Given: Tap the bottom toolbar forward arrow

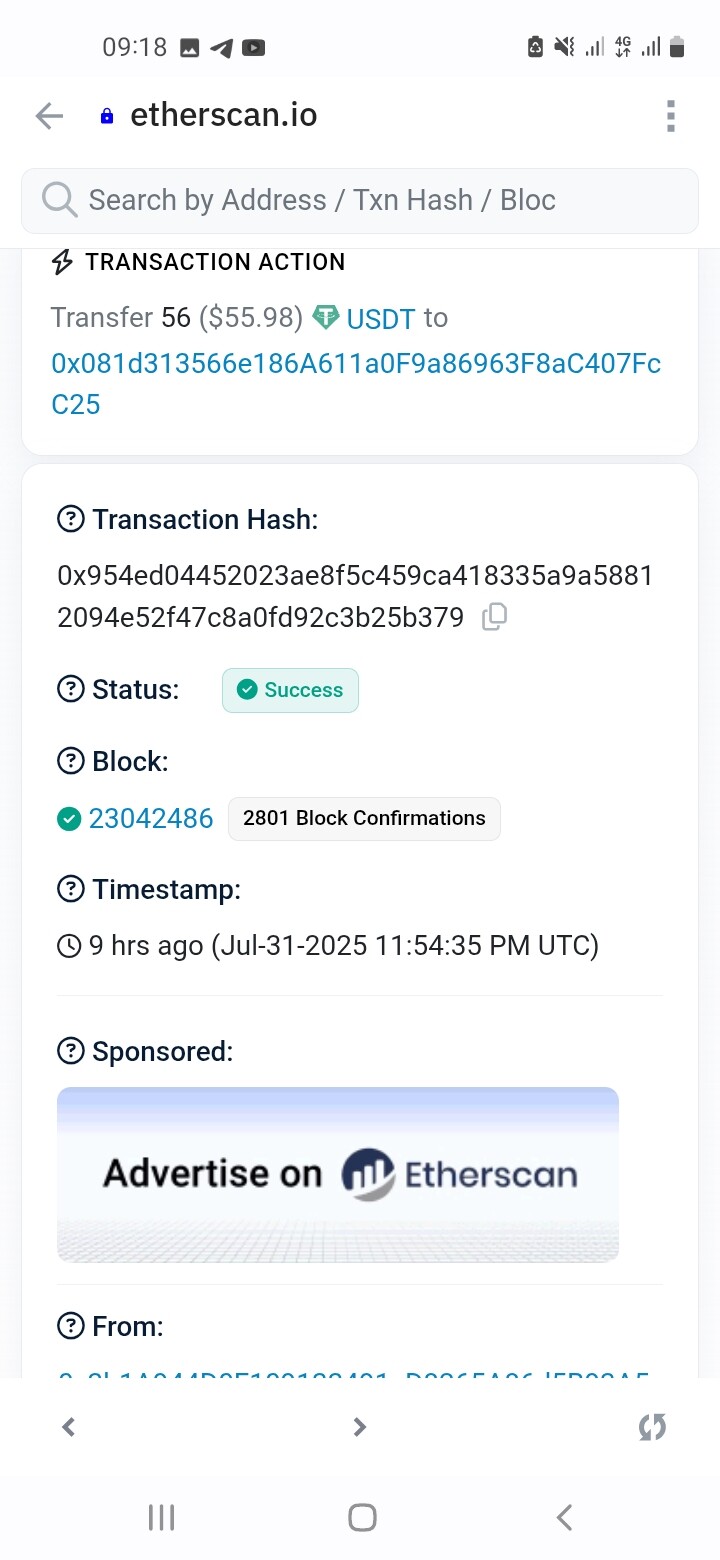Looking at the screenshot, I should click(x=360, y=1427).
